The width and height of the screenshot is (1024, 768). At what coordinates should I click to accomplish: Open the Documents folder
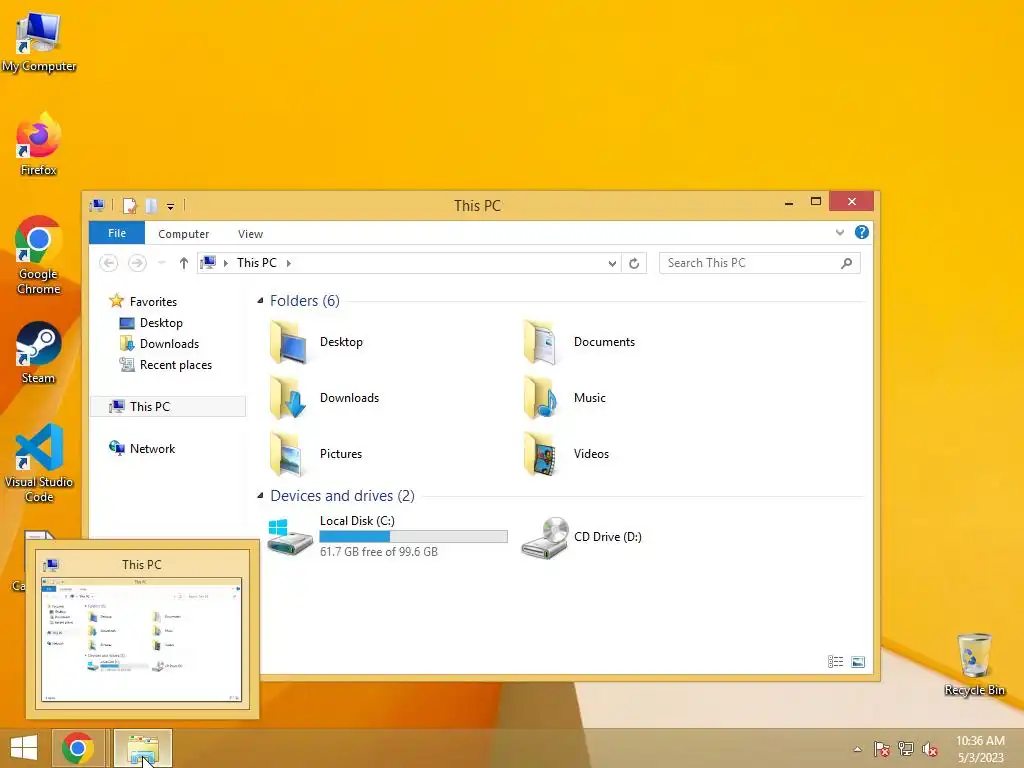(580, 342)
